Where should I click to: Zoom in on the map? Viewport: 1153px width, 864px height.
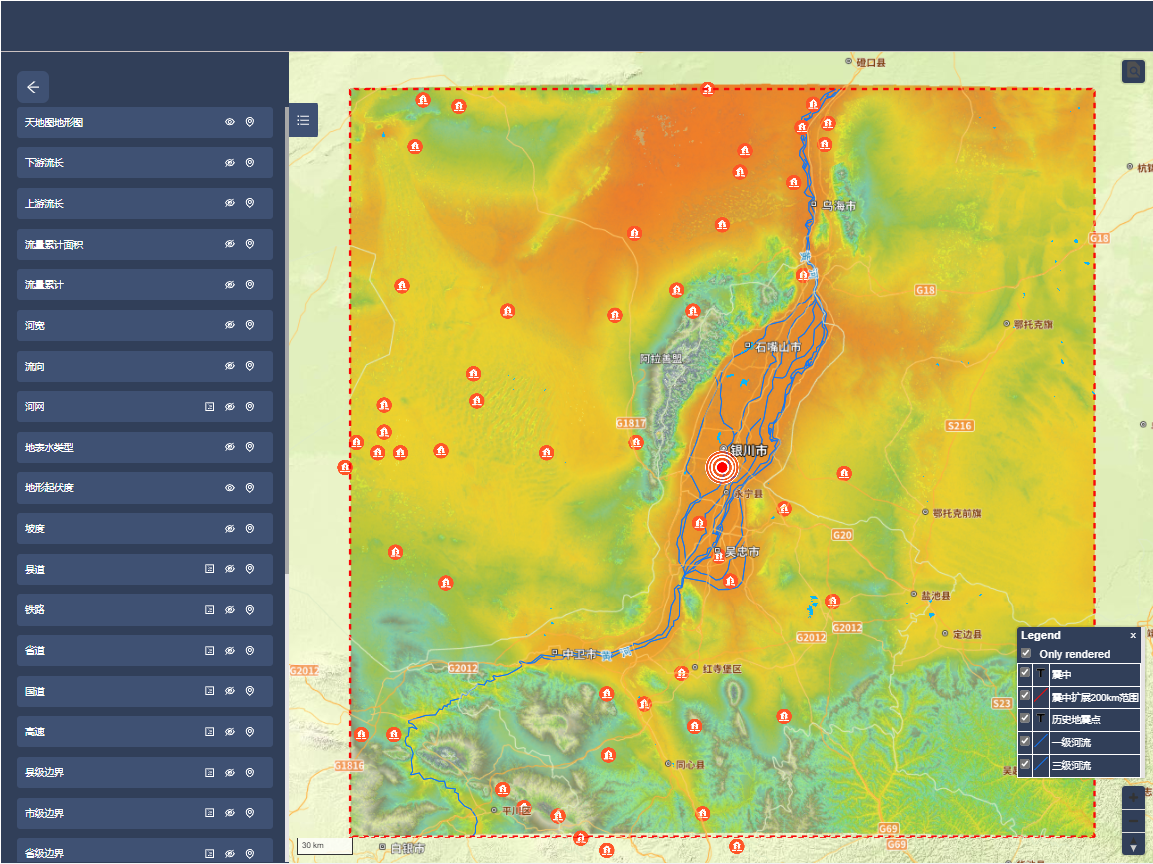coord(1133,798)
